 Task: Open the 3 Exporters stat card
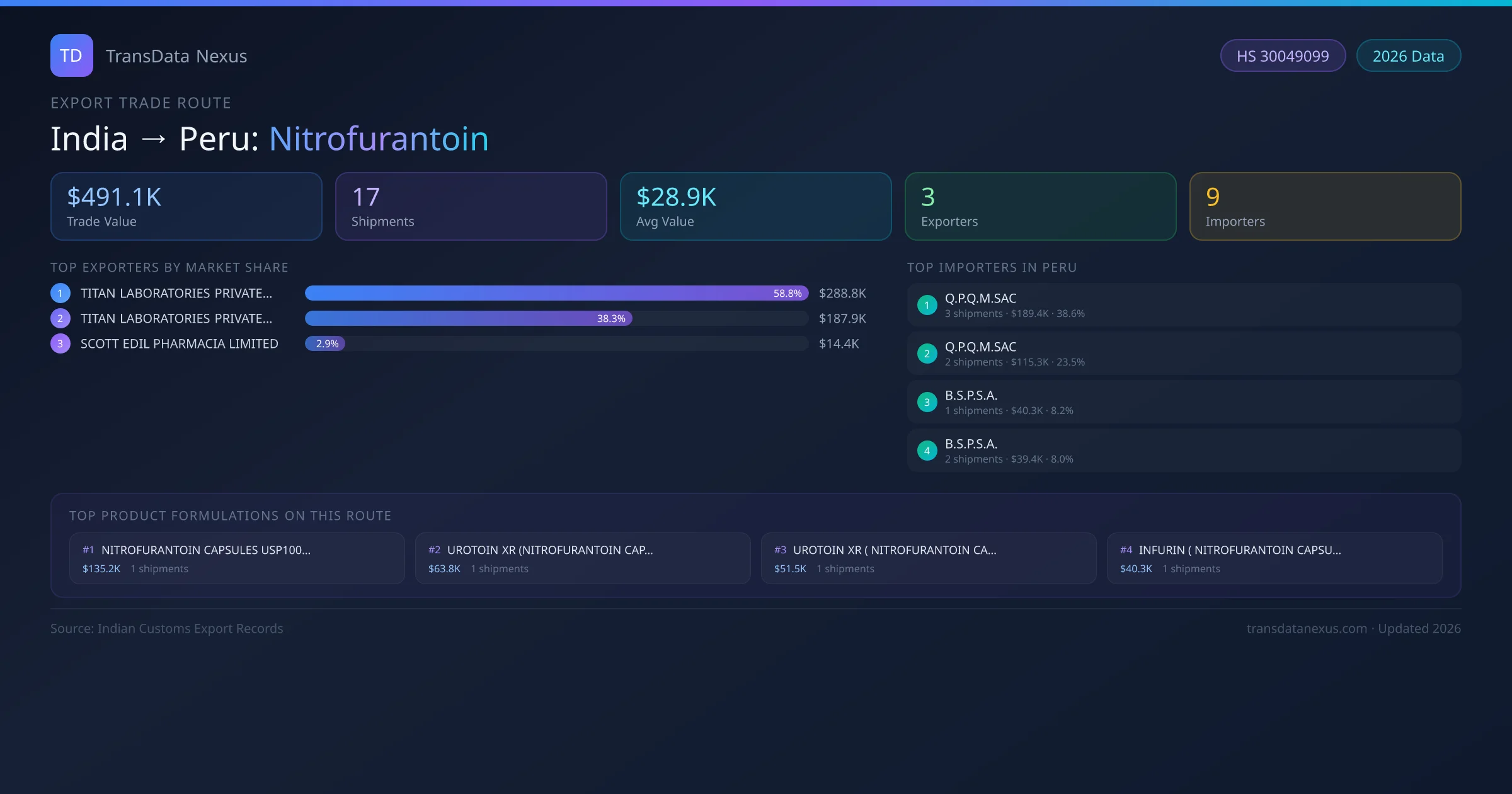pos(1040,206)
